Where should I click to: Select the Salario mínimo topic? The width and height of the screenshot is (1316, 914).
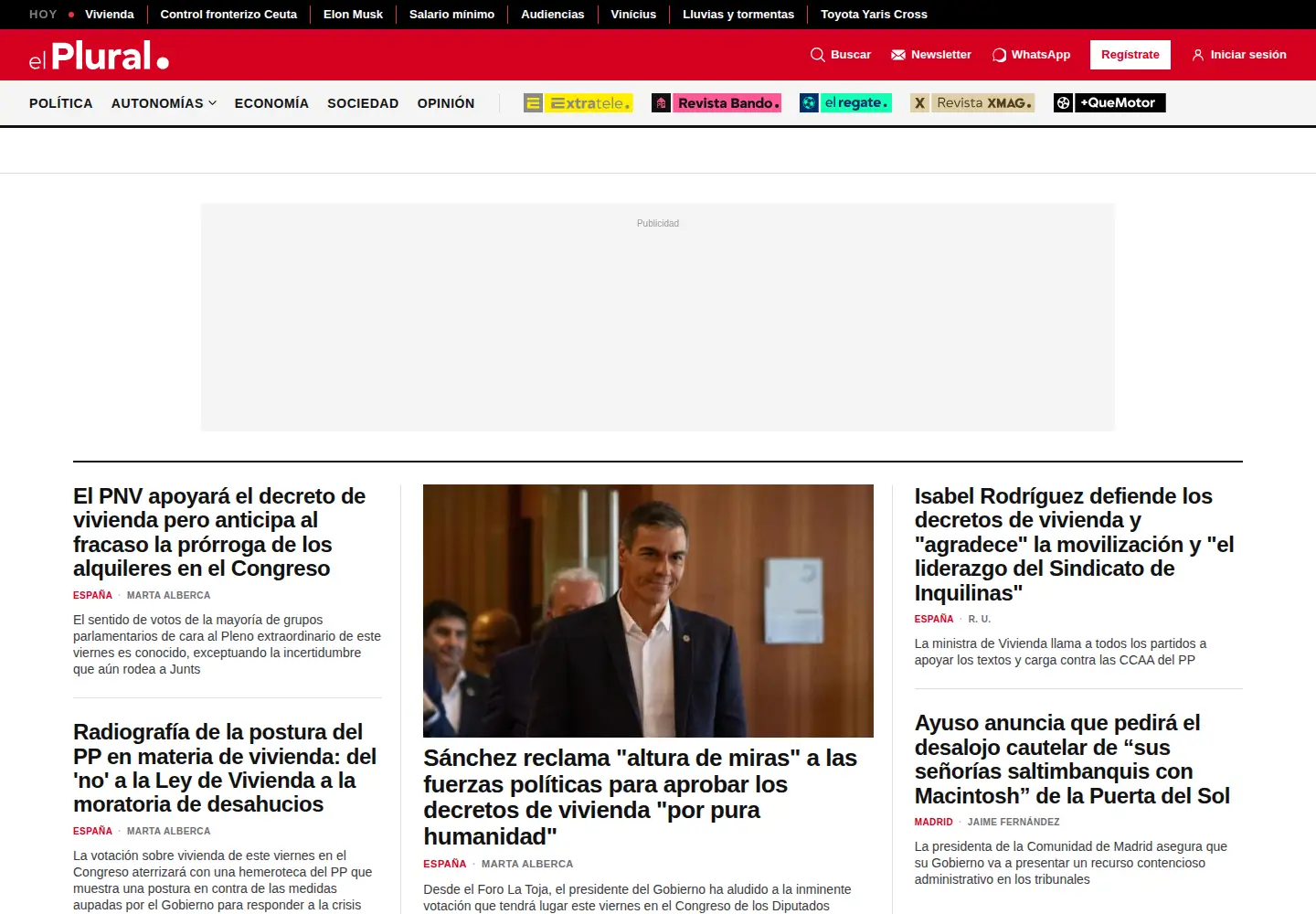point(451,15)
